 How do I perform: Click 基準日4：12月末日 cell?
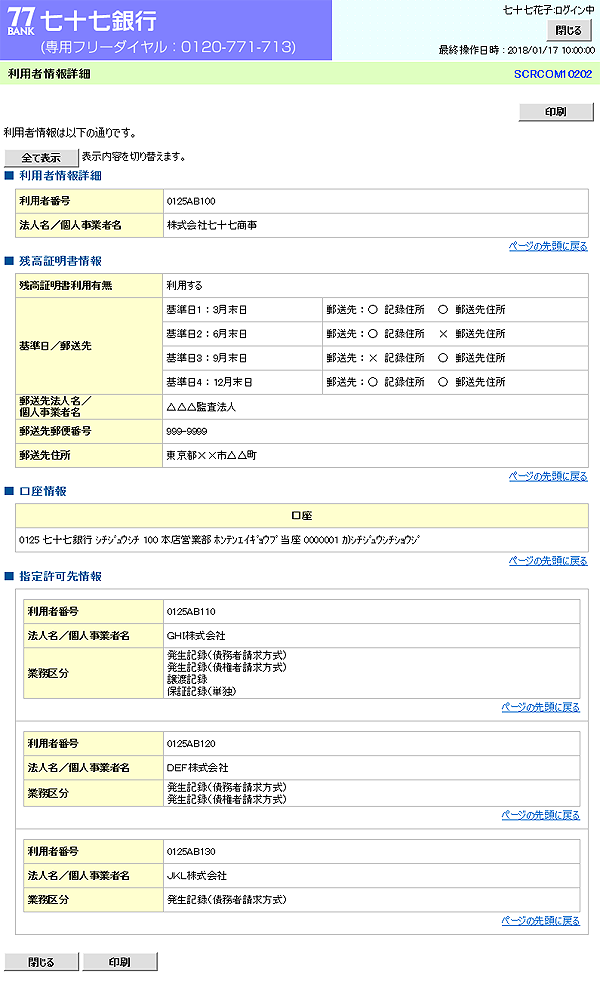pyautogui.click(x=242, y=382)
